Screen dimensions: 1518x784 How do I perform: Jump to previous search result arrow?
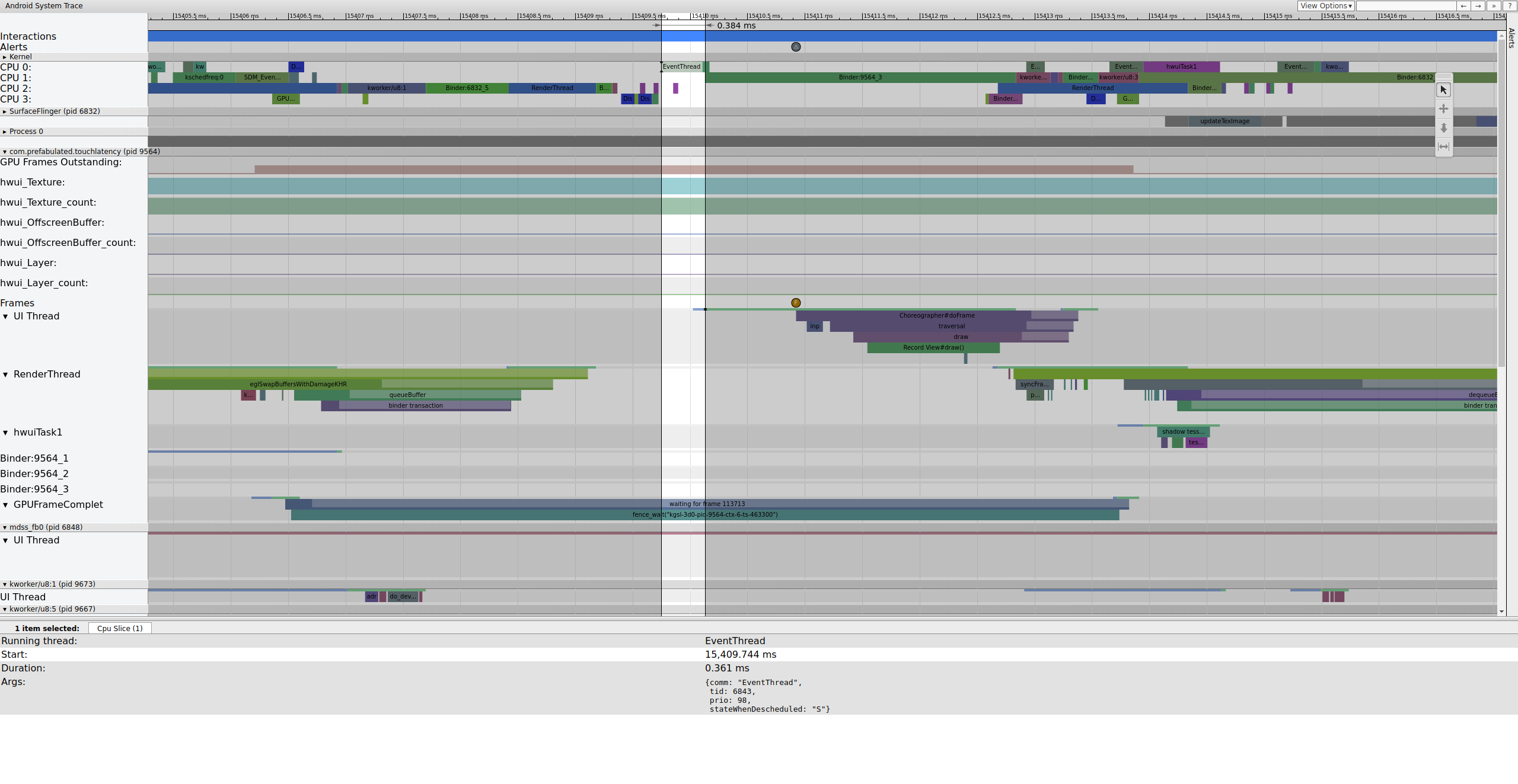click(1463, 6)
